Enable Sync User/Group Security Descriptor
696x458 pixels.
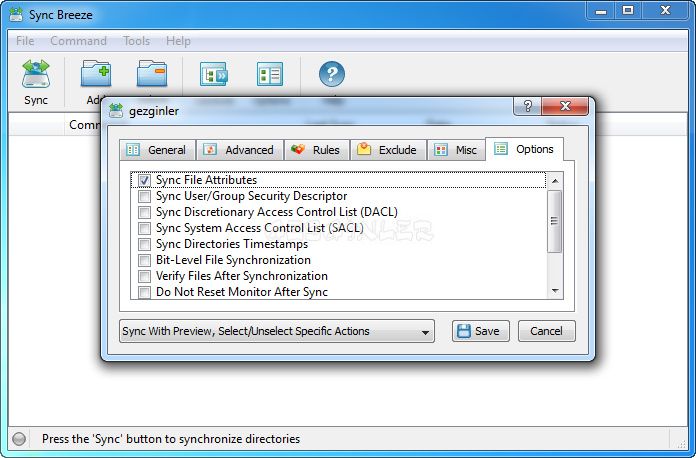pyautogui.click(x=144, y=196)
